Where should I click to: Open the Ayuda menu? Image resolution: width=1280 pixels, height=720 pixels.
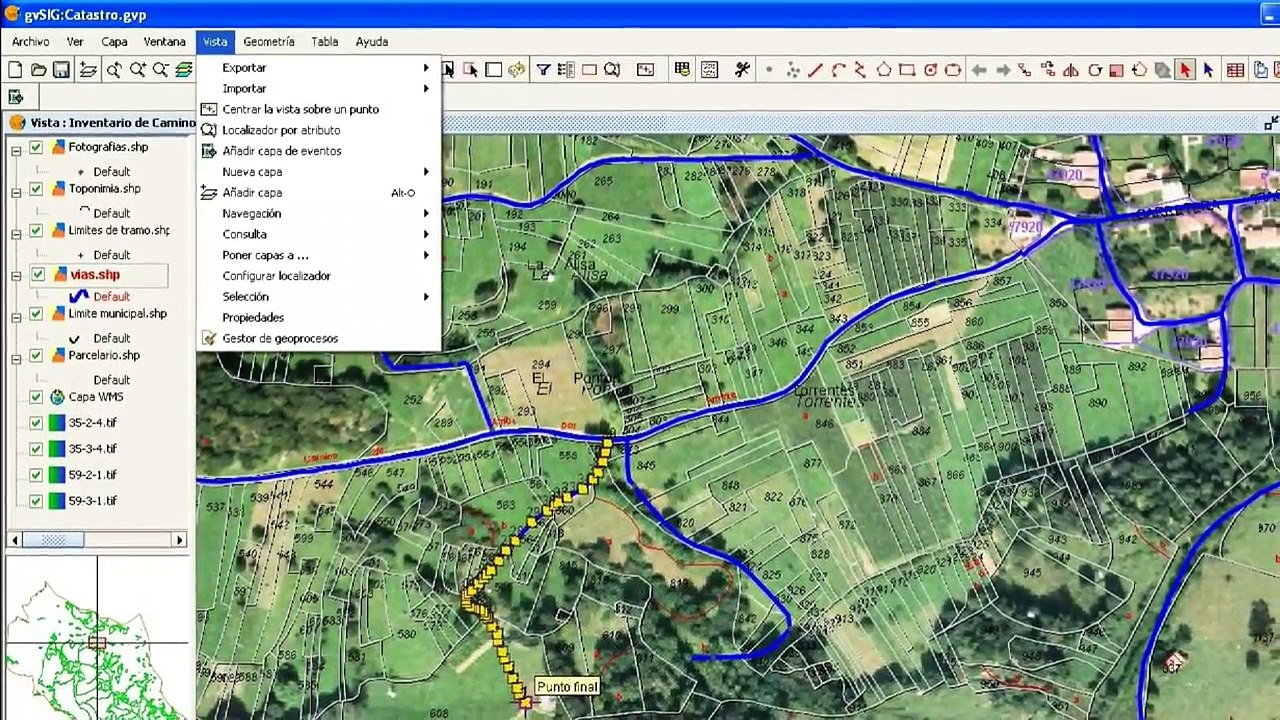372,42
